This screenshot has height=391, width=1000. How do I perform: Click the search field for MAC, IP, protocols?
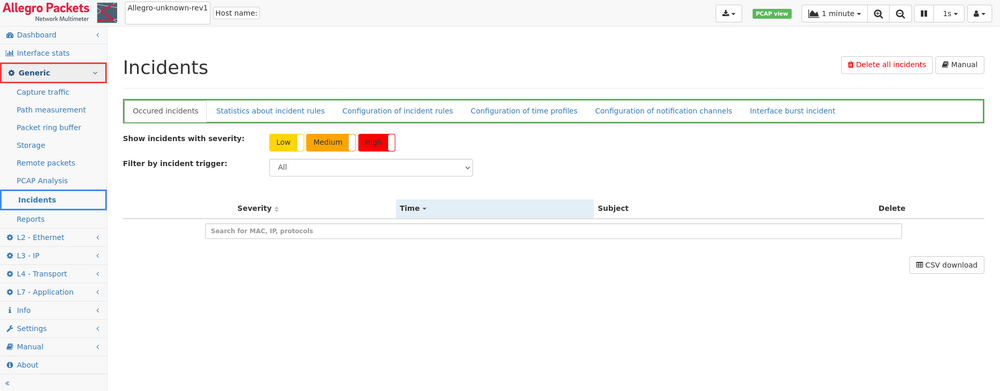tap(553, 231)
